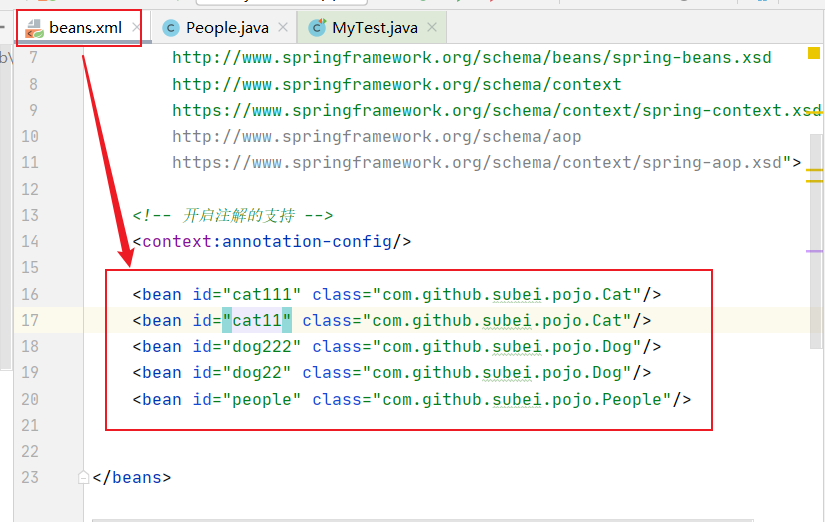This screenshot has height=522, width=825.
Task: Click the highlighted cat11 id value
Action: (x=257, y=321)
